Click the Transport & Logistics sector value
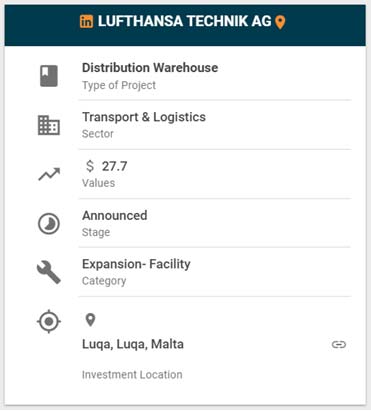Image resolution: width=371 pixels, height=411 pixels. click(x=144, y=117)
